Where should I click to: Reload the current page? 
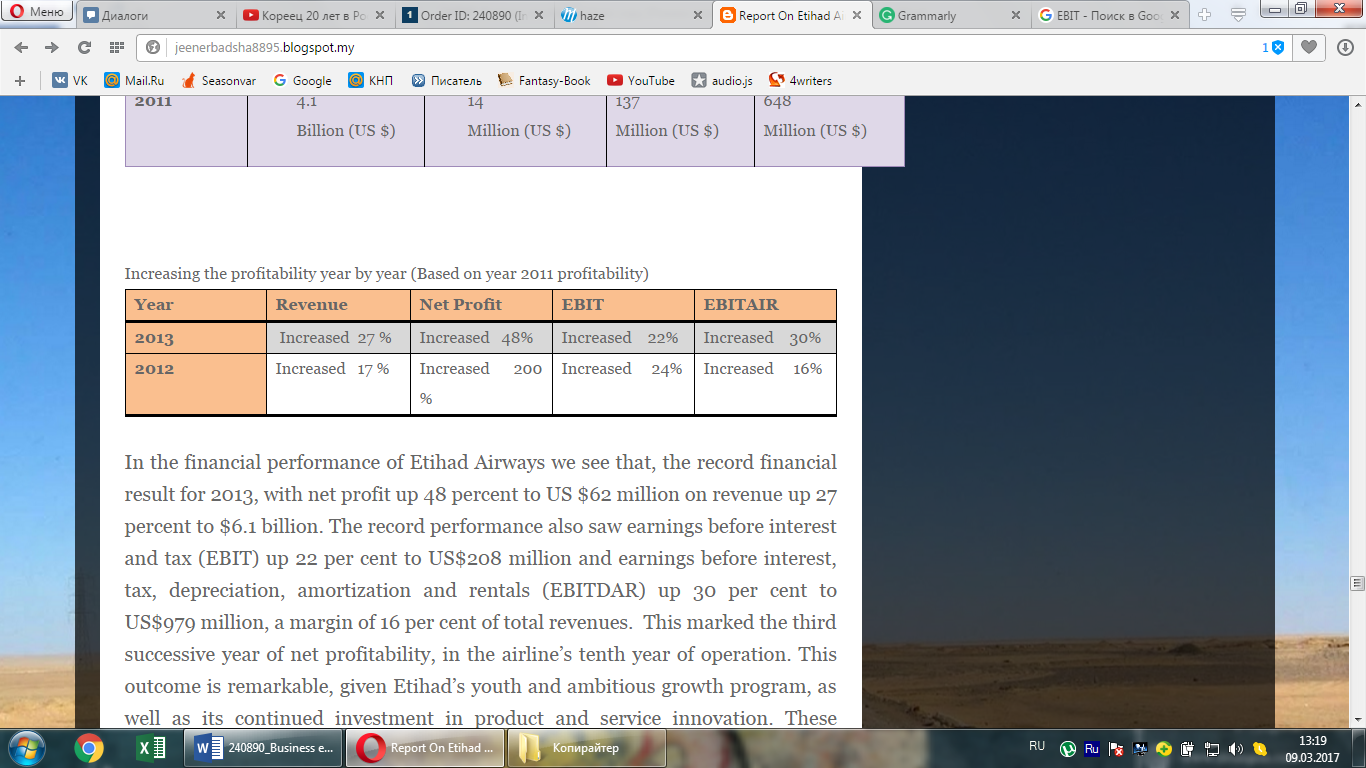[x=84, y=47]
